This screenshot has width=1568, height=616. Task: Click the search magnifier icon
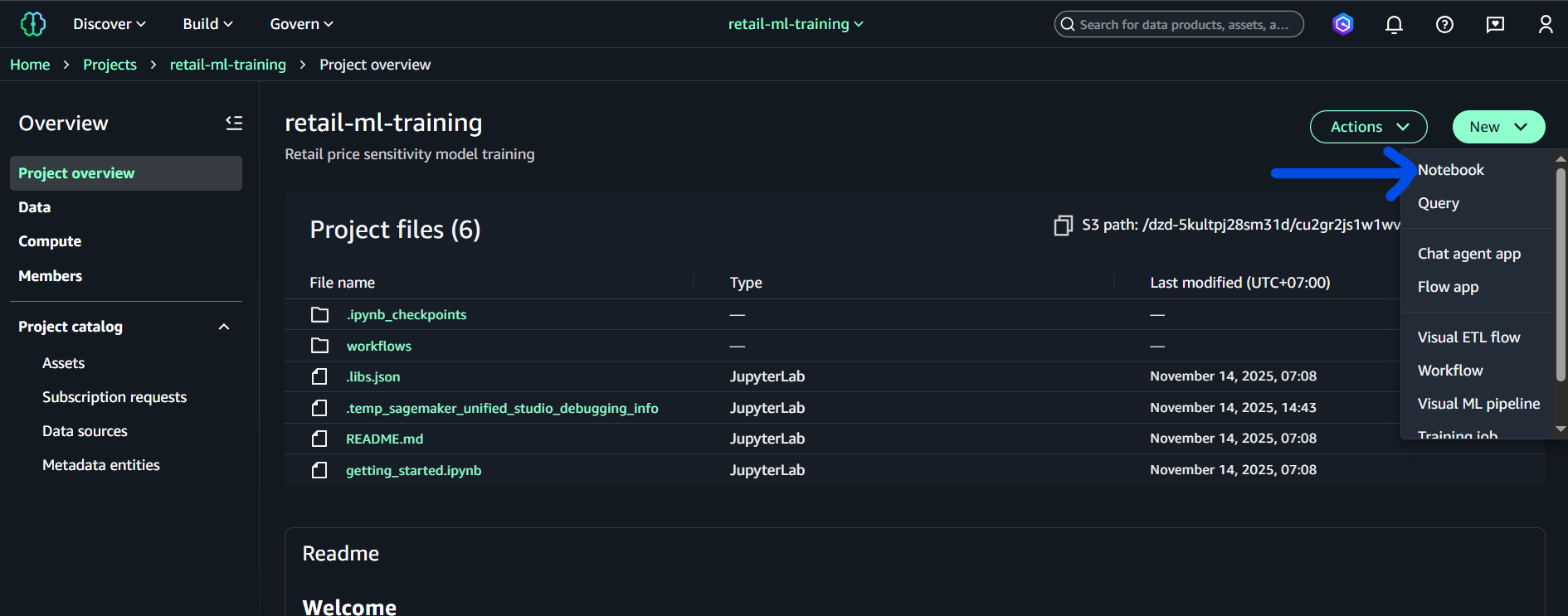tap(1068, 24)
